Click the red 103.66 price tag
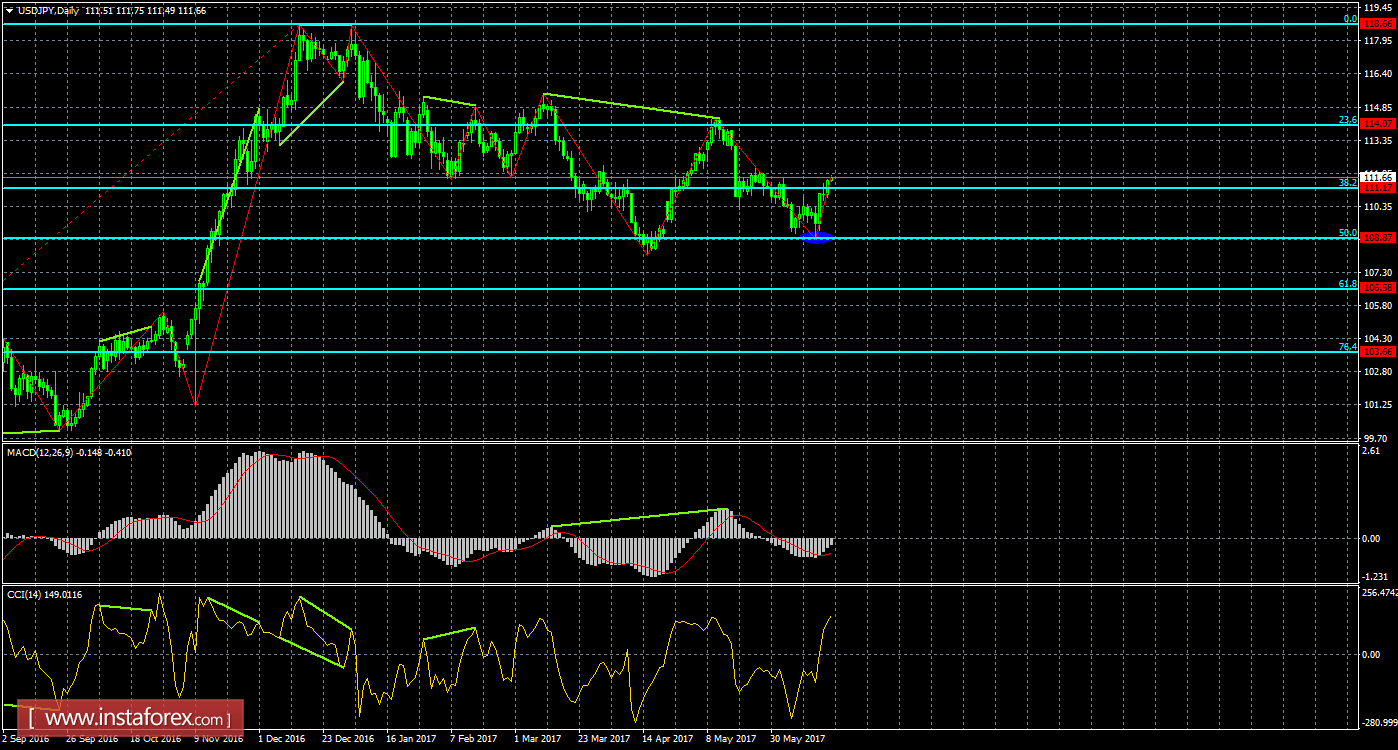 point(1379,352)
